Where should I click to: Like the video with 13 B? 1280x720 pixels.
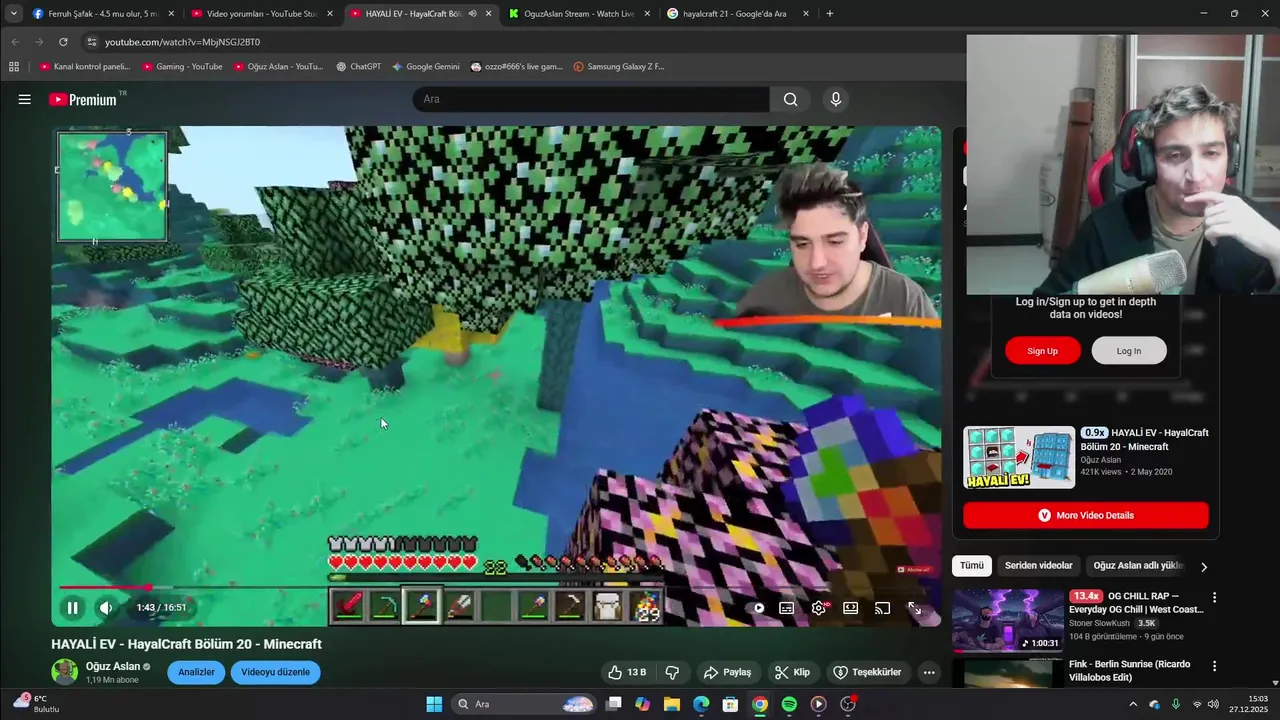627,672
